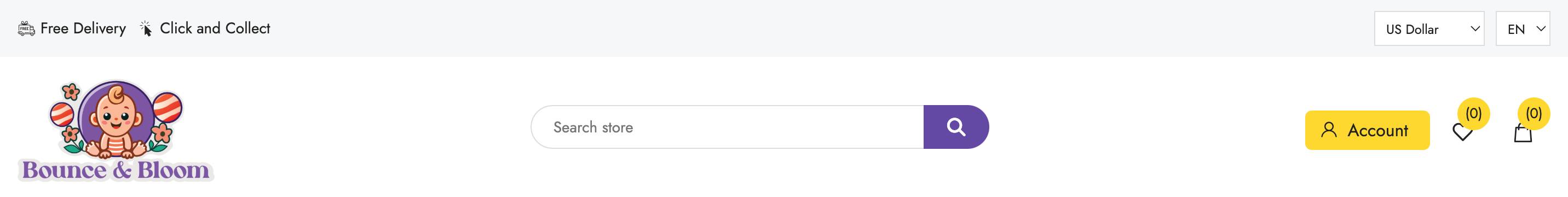The height and width of the screenshot is (197, 1568).
Task: Click the Bounce & Bloom wordmark
Action: click(x=116, y=170)
